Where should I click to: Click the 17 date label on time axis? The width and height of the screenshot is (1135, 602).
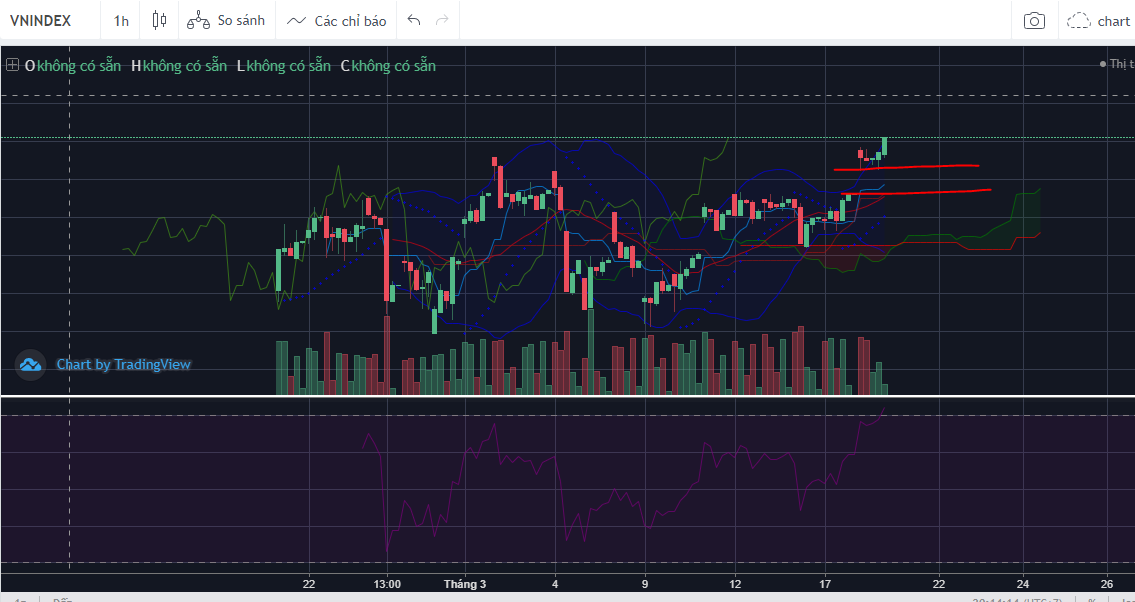click(826, 584)
